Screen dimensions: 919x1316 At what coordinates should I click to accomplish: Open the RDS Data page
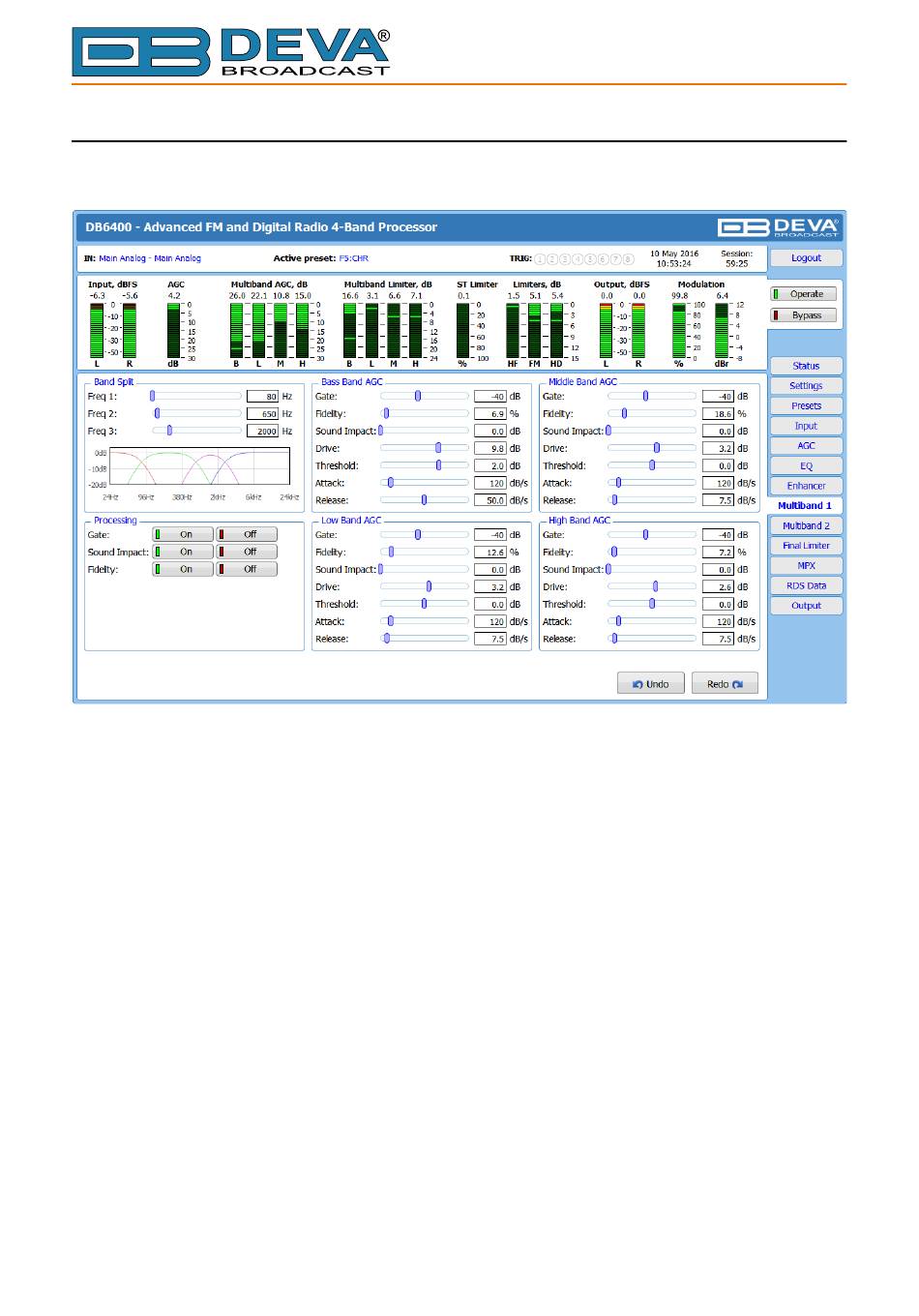[806, 585]
